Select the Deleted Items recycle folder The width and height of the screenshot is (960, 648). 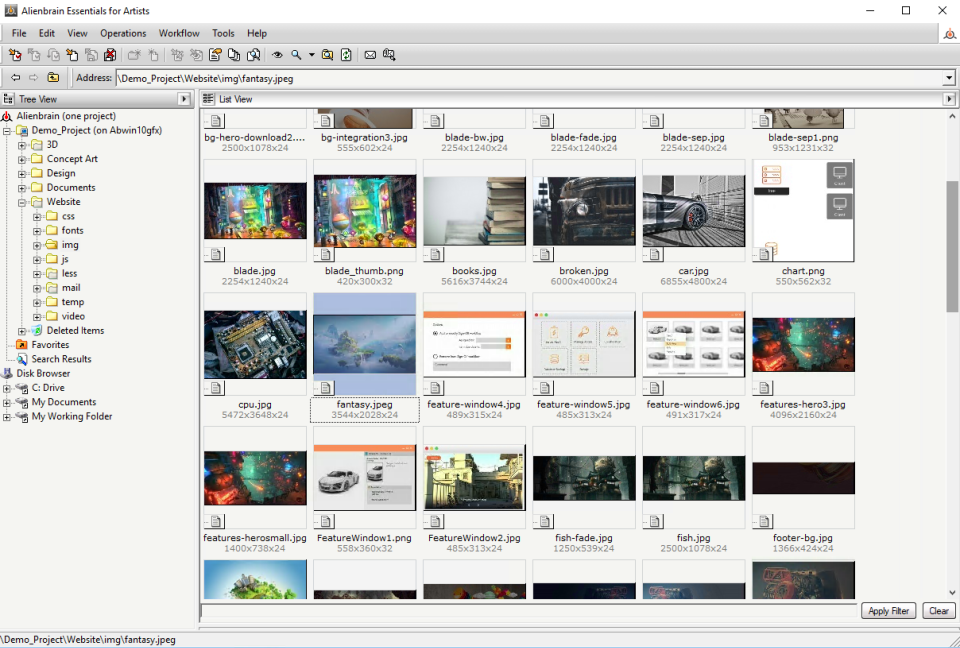tap(75, 331)
